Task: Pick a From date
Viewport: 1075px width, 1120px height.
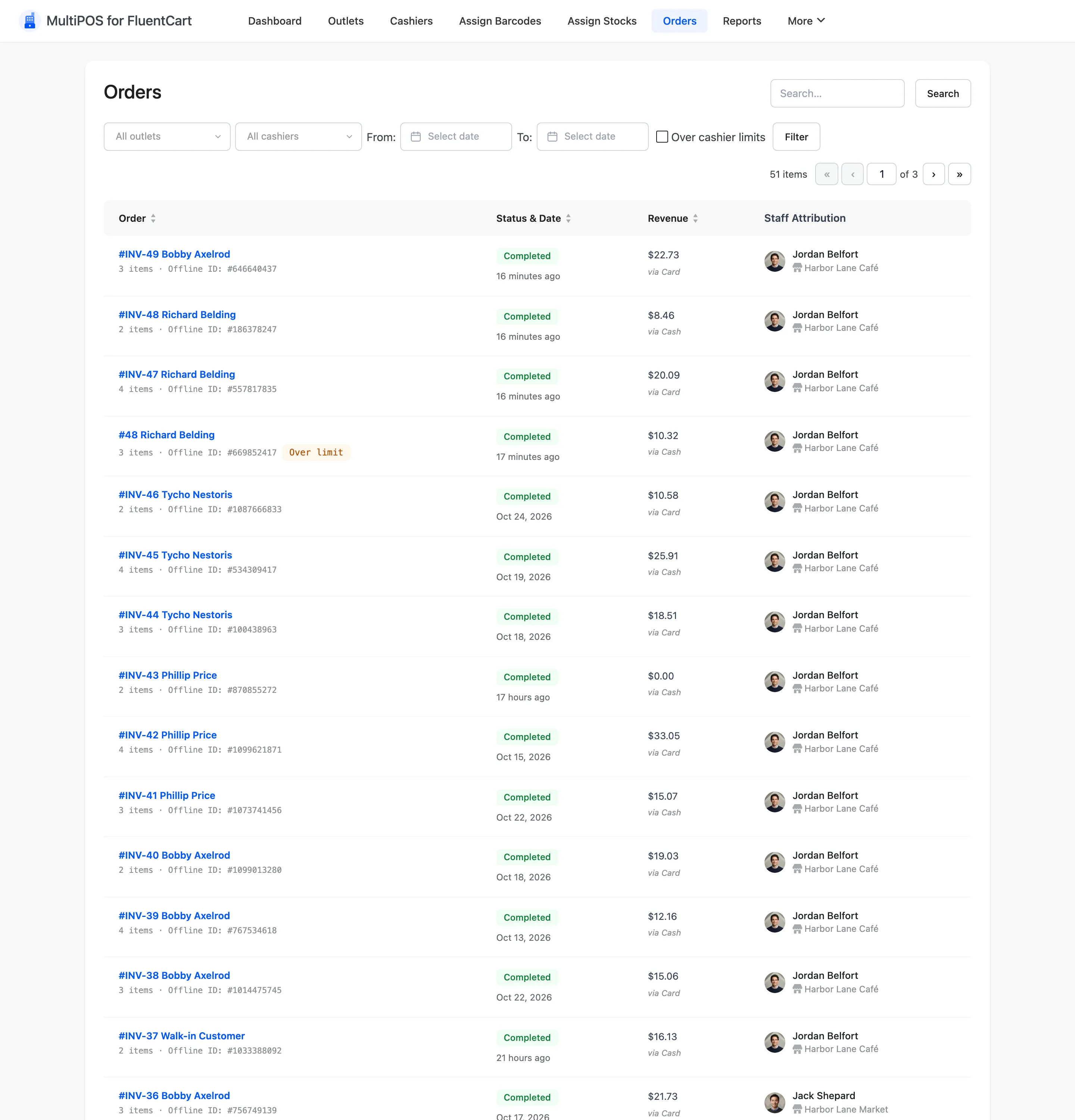Action: [456, 137]
